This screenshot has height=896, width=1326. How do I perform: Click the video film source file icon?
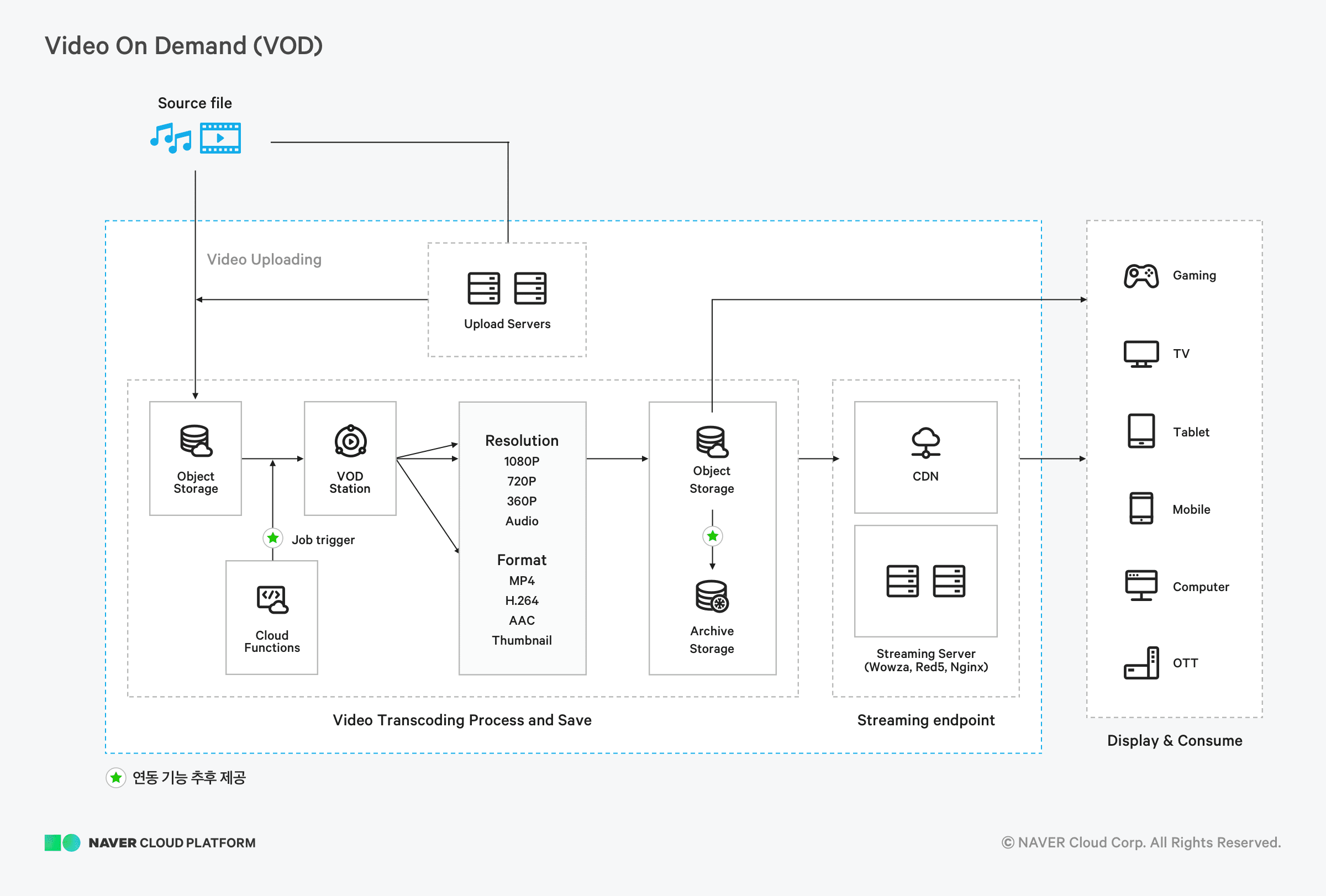coord(220,138)
